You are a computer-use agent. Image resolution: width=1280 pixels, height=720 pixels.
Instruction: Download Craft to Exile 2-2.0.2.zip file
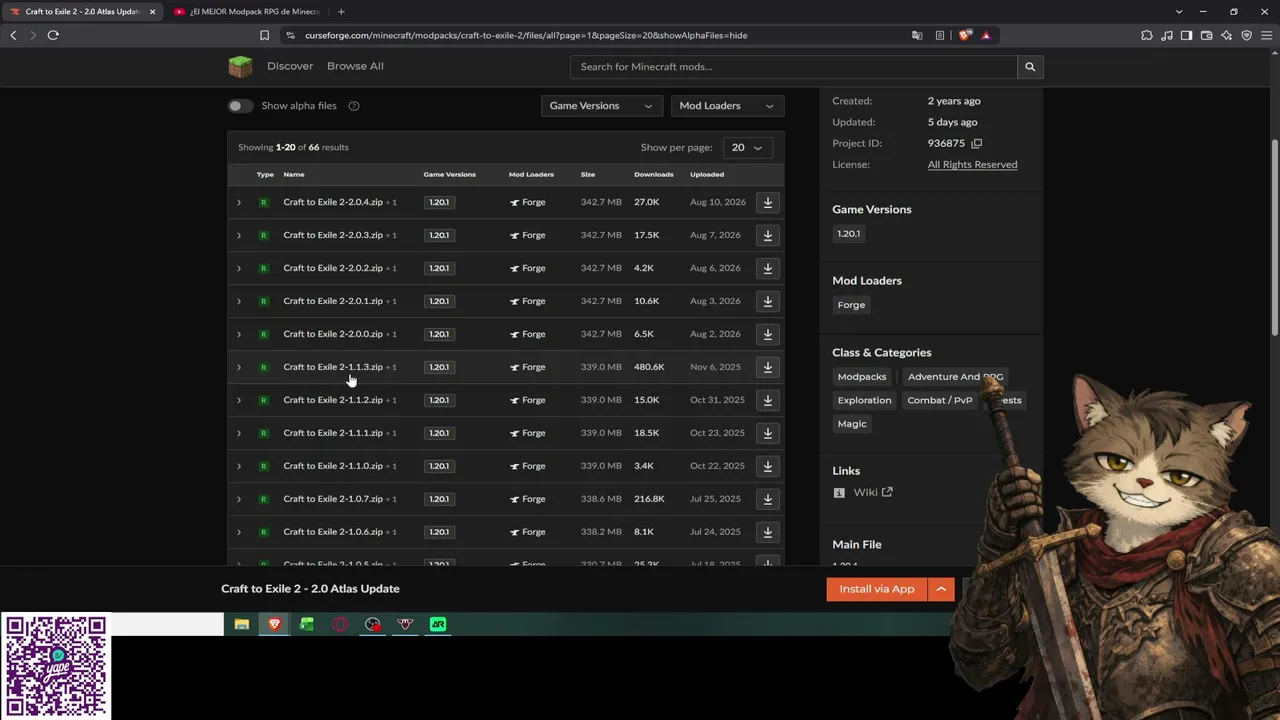[x=768, y=268]
